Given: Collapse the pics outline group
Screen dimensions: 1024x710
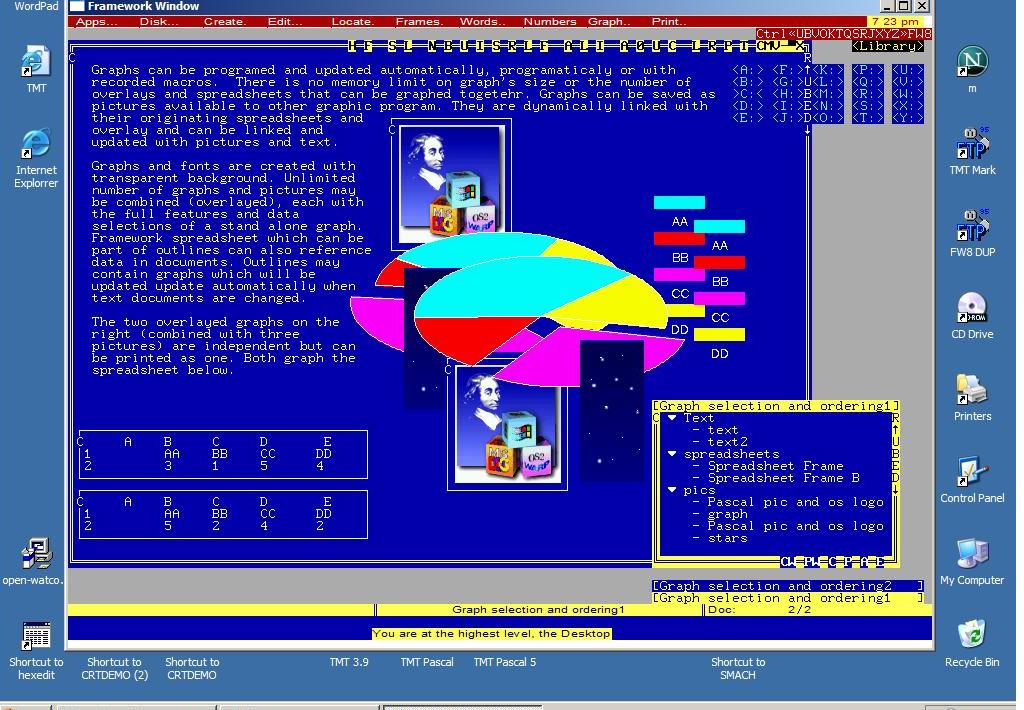Looking at the screenshot, I should (672, 490).
